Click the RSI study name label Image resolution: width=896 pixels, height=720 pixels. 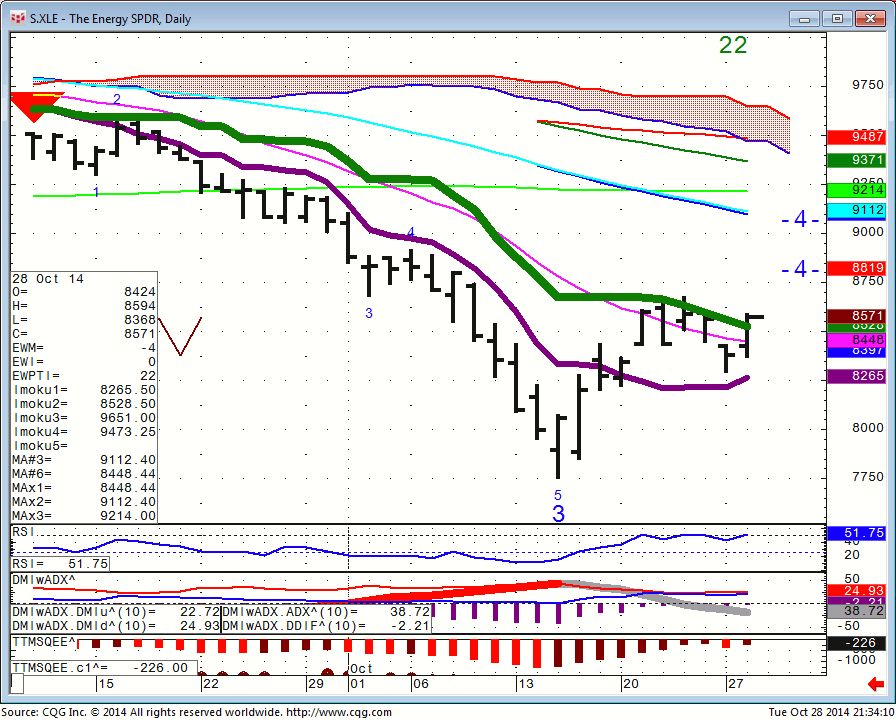pos(23,531)
